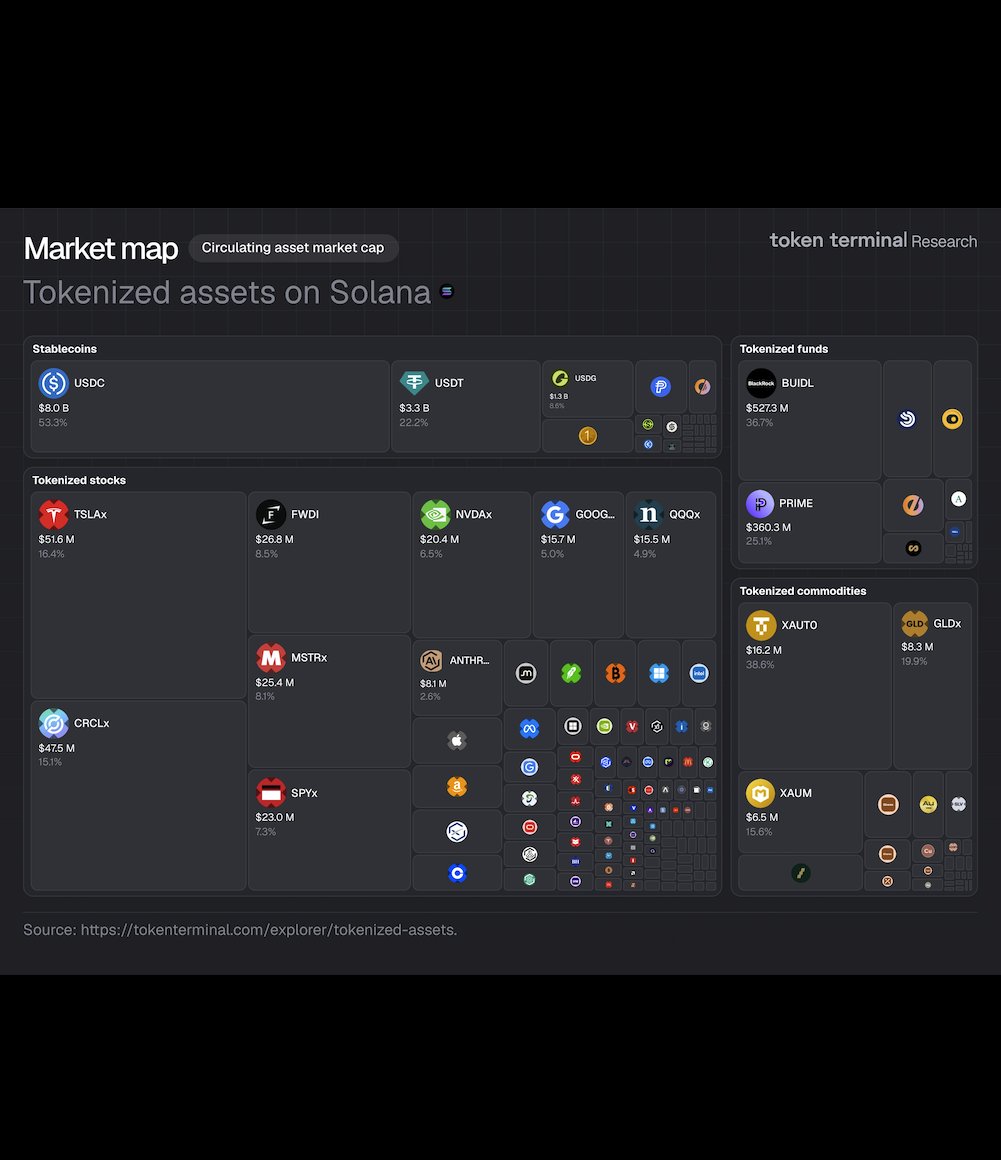Click the Solana logo beside the title
The image size is (1001, 1160).
click(447, 291)
